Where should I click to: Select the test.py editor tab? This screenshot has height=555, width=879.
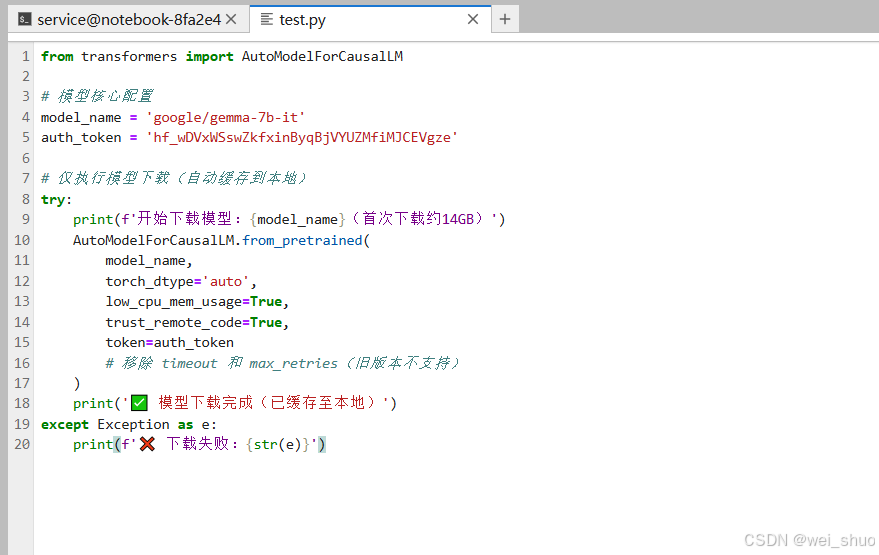(x=370, y=20)
